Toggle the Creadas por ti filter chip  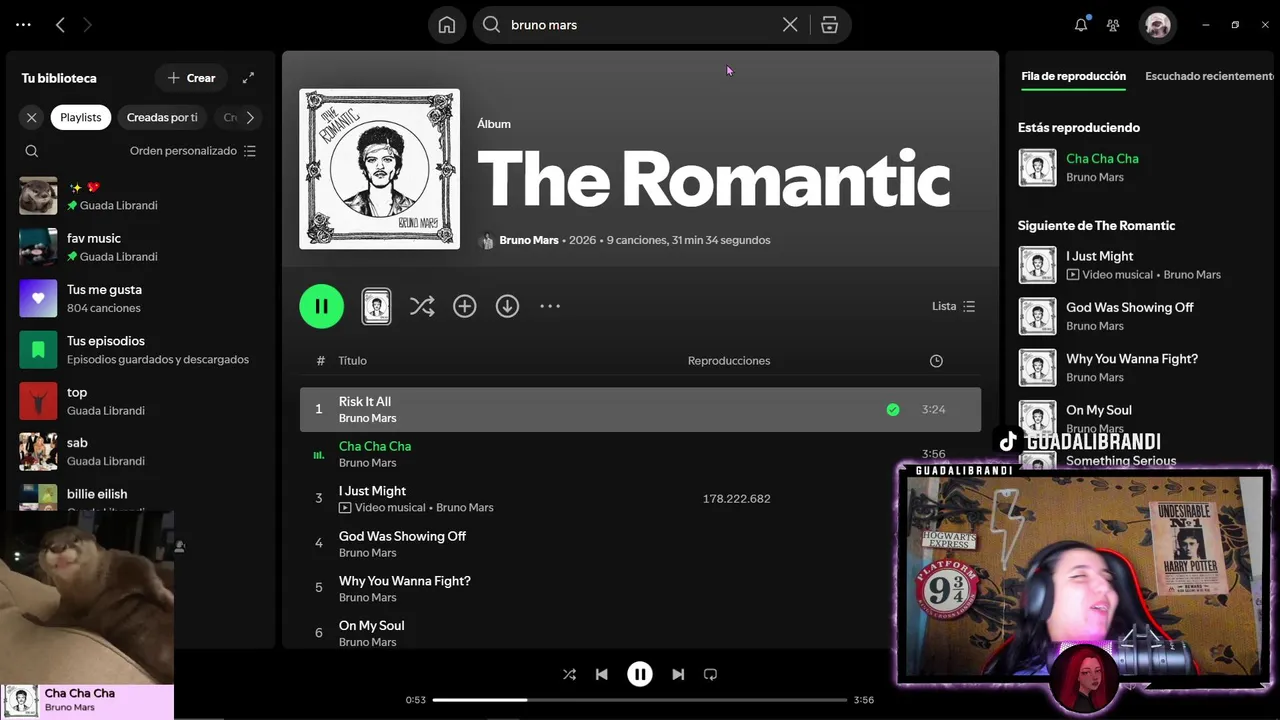(x=162, y=117)
